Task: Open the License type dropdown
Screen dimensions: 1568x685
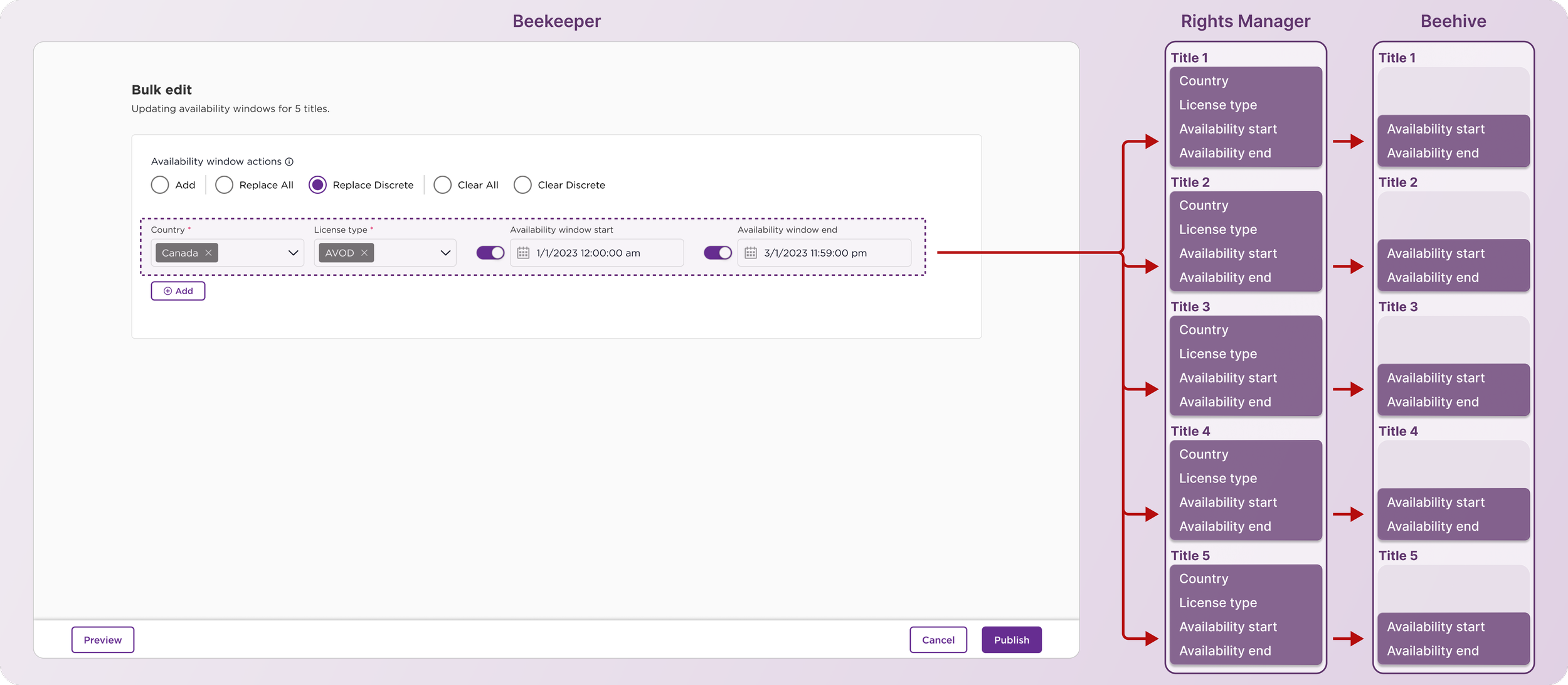Action: (x=445, y=253)
